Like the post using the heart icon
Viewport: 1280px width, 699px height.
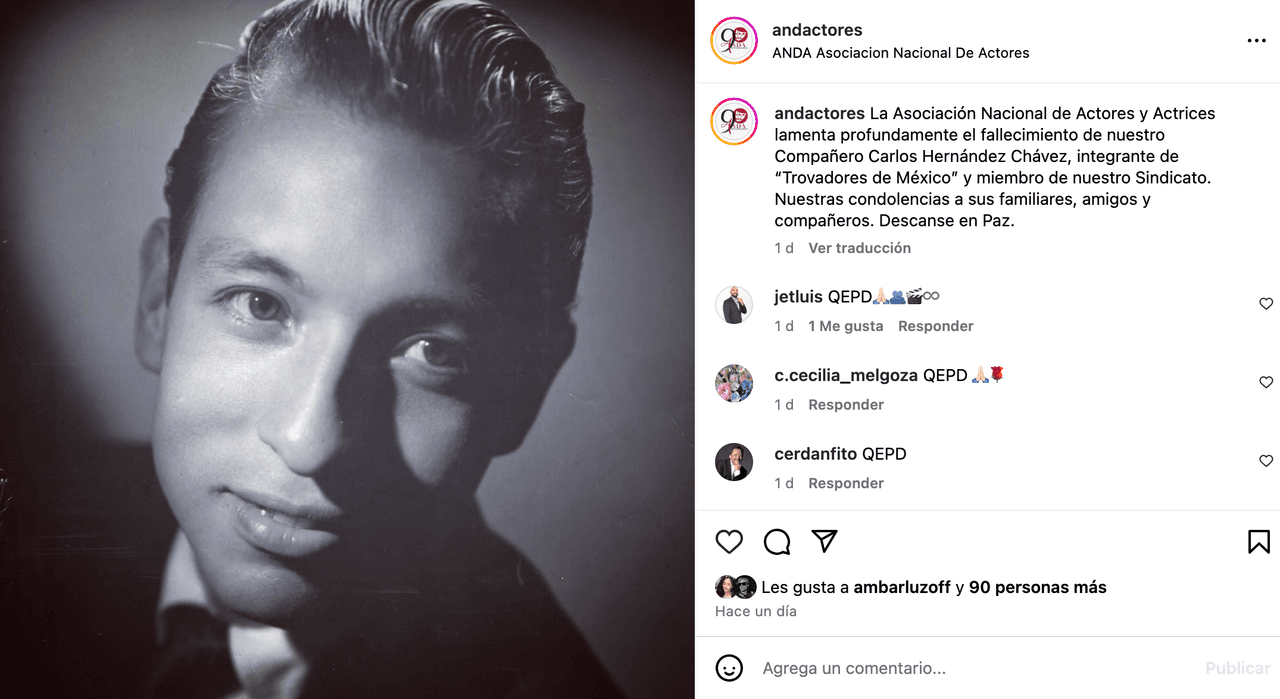coord(729,541)
